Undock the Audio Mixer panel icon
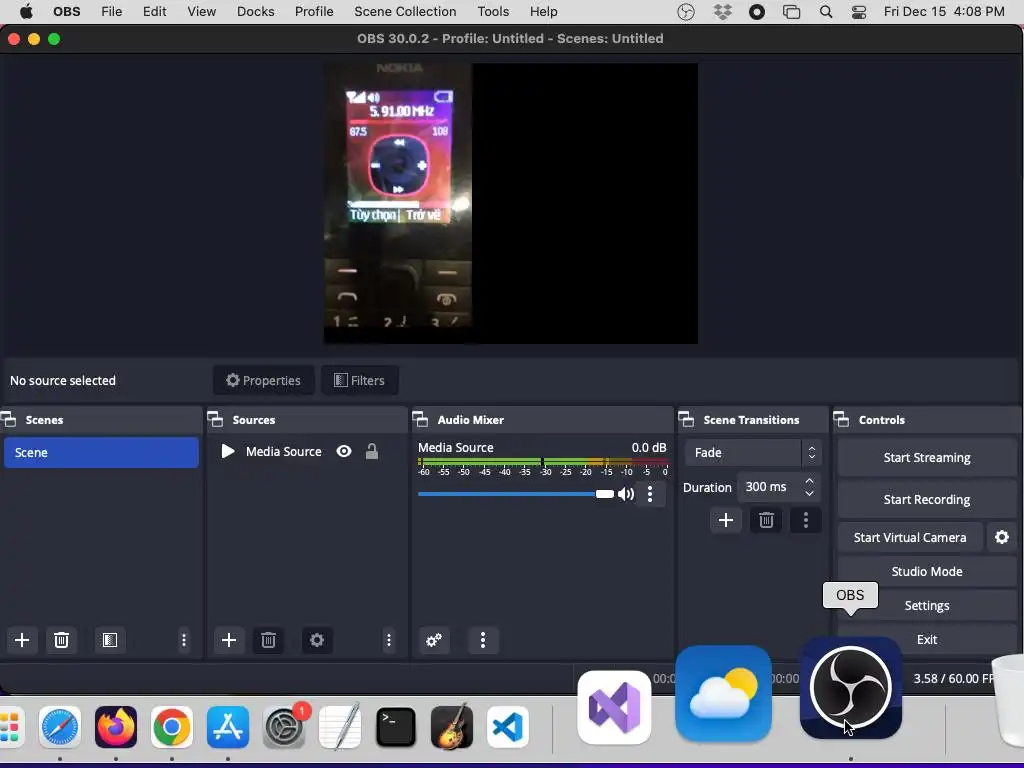 421,419
